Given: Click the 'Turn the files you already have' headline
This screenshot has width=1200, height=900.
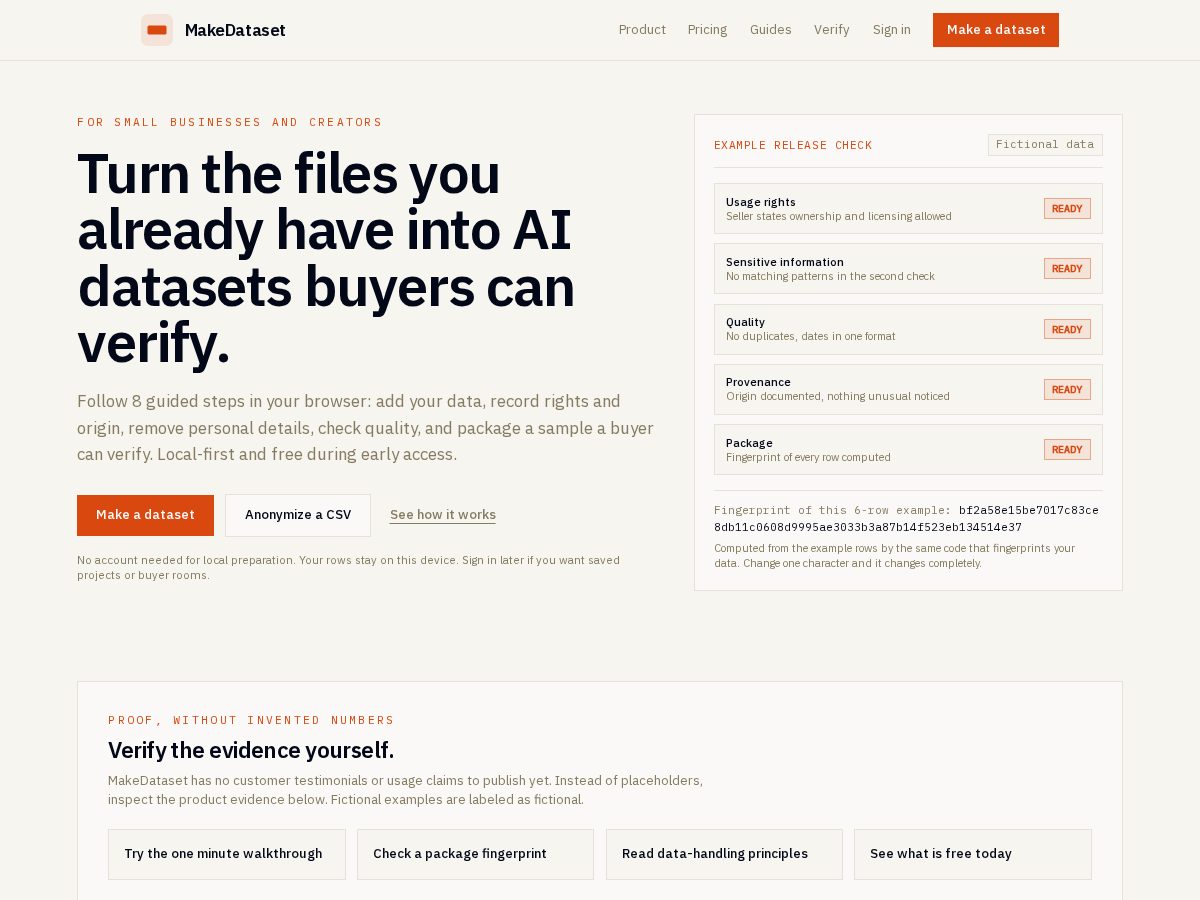Looking at the screenshot, I should click(x=326, y=257).
